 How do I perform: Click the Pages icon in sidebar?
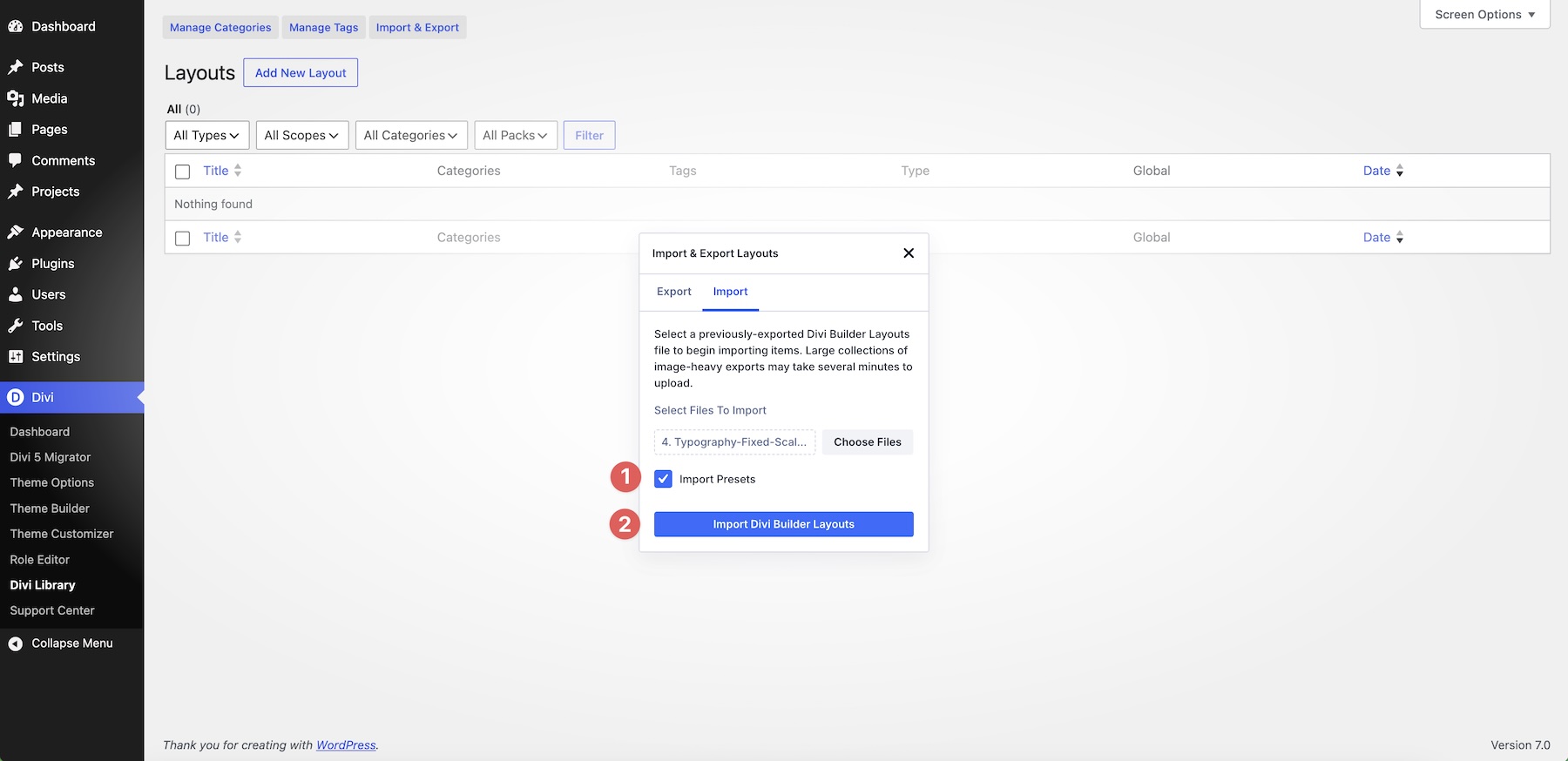coord(16,129)
